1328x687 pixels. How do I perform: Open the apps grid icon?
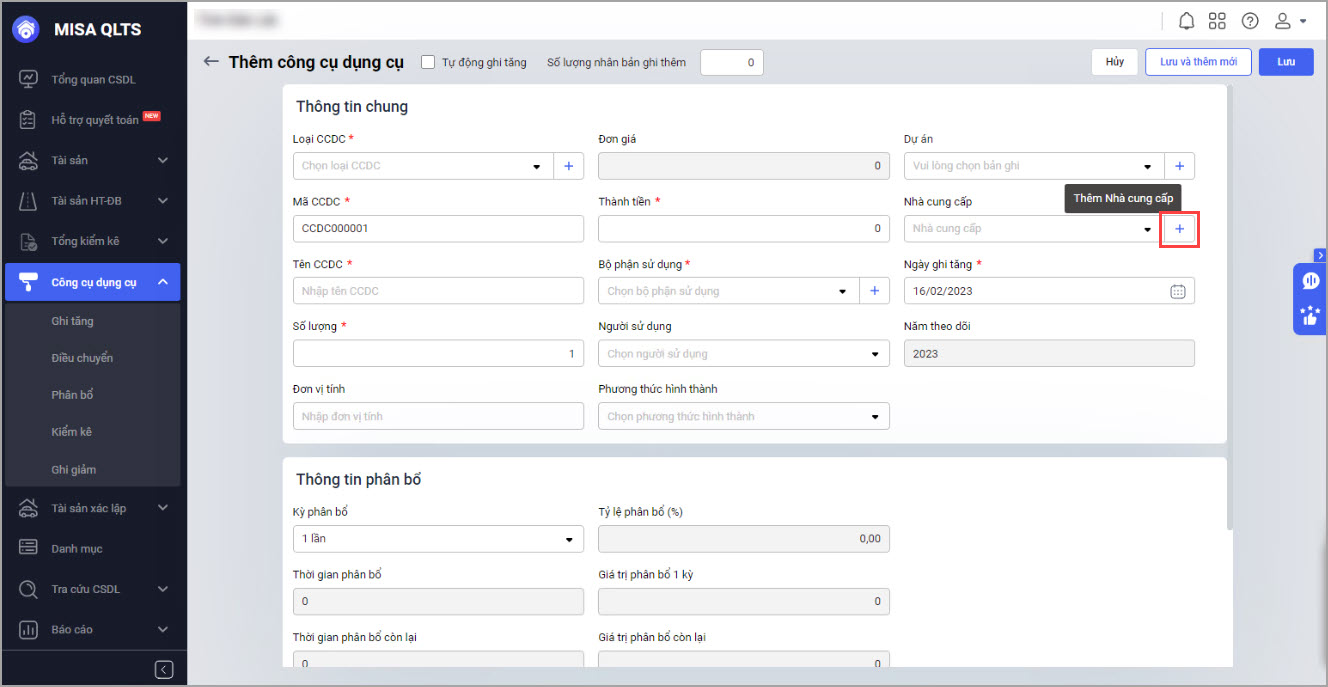click(1217, 21)
